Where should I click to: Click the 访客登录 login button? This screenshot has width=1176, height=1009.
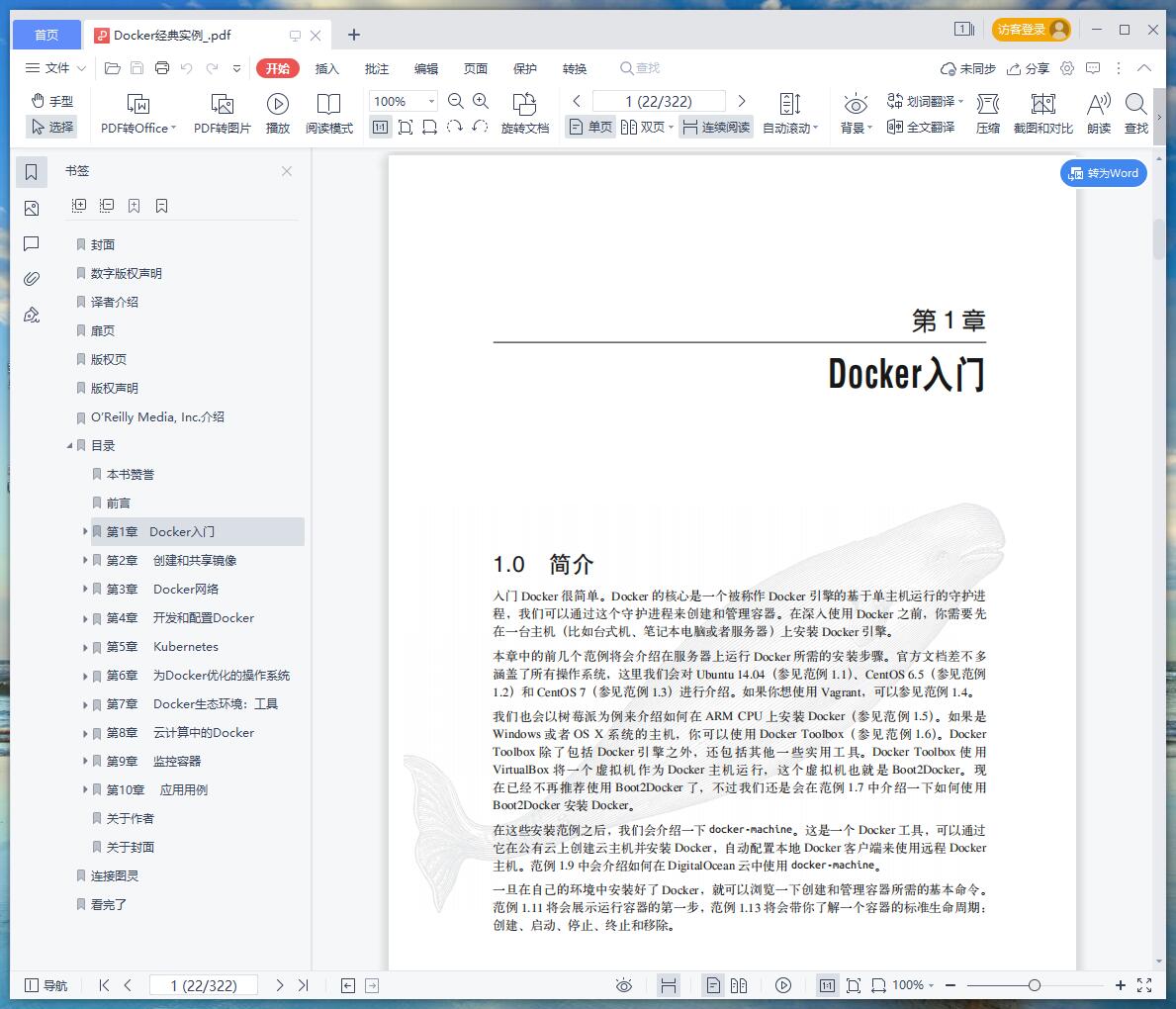1031,30
